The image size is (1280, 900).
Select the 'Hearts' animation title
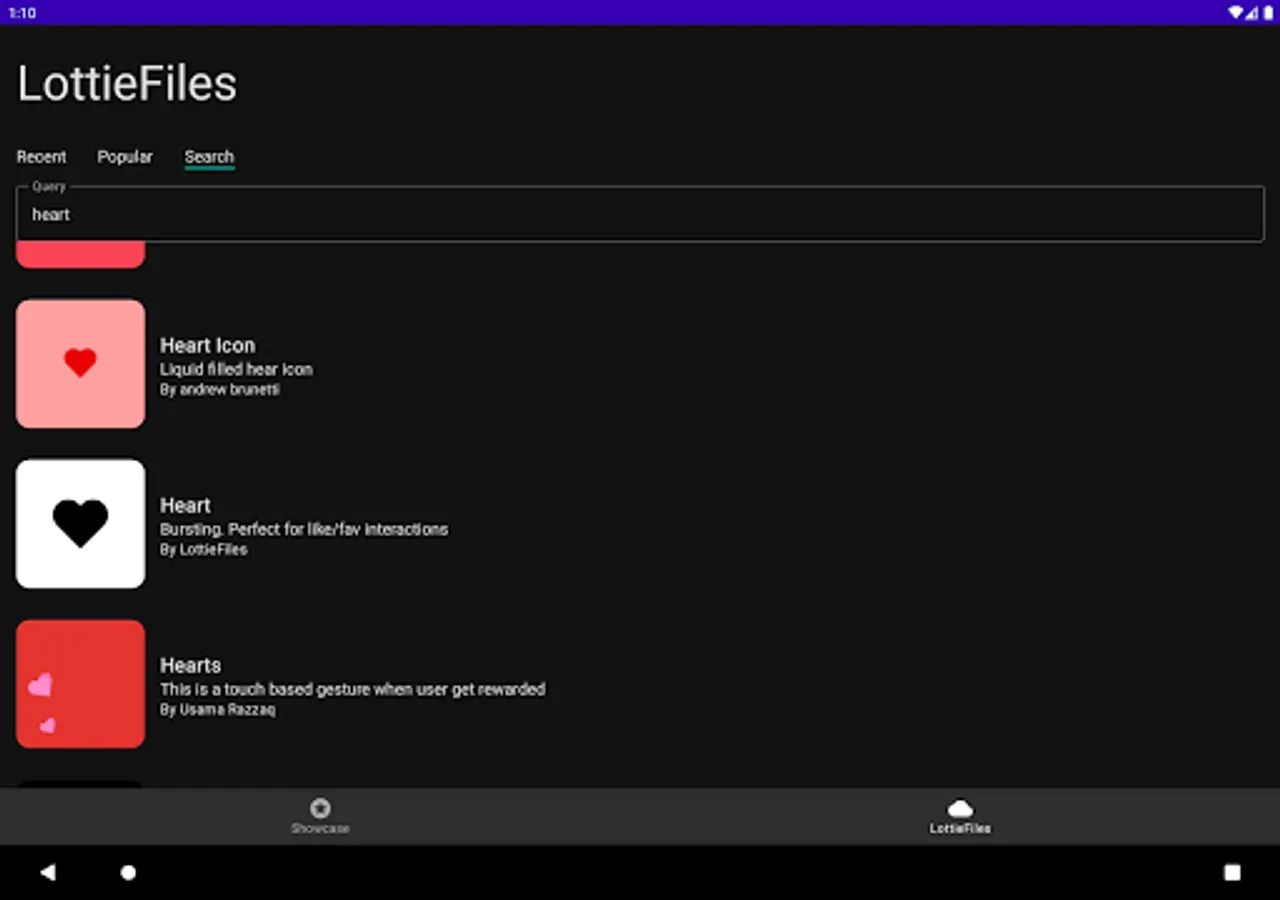[191, 665]
